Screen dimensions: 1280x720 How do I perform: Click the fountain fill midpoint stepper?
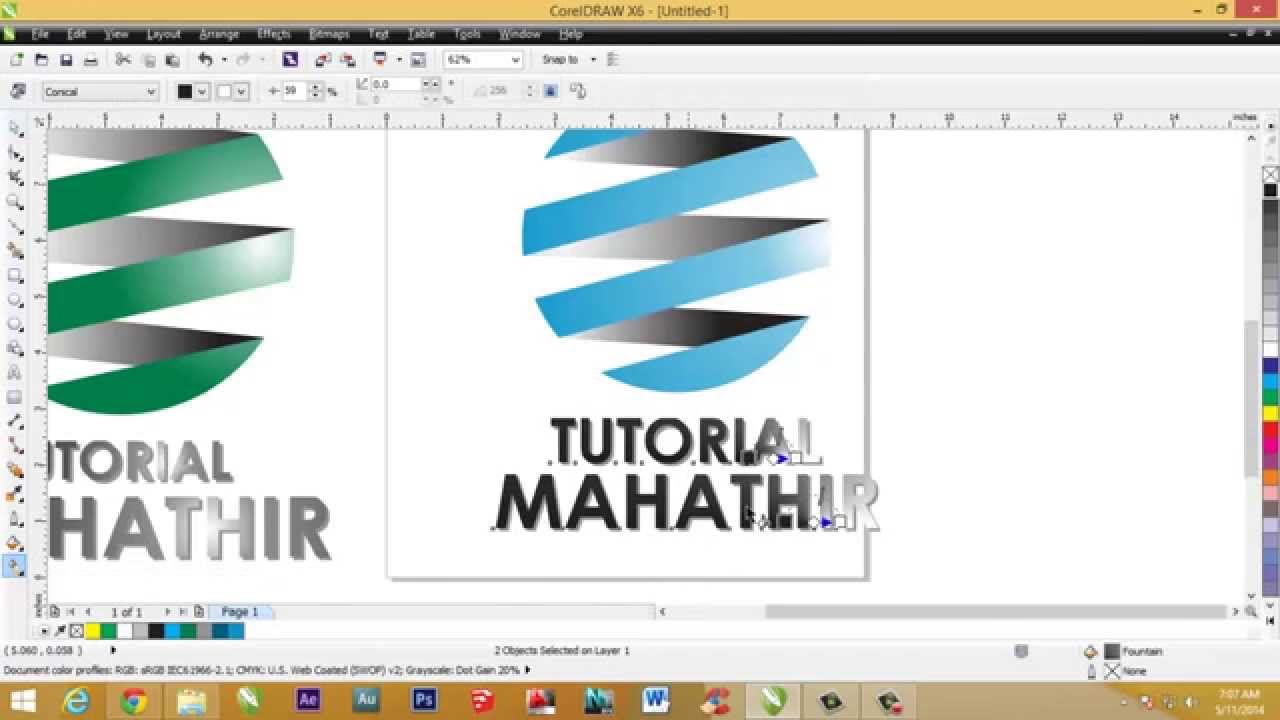tap(317, 91)
